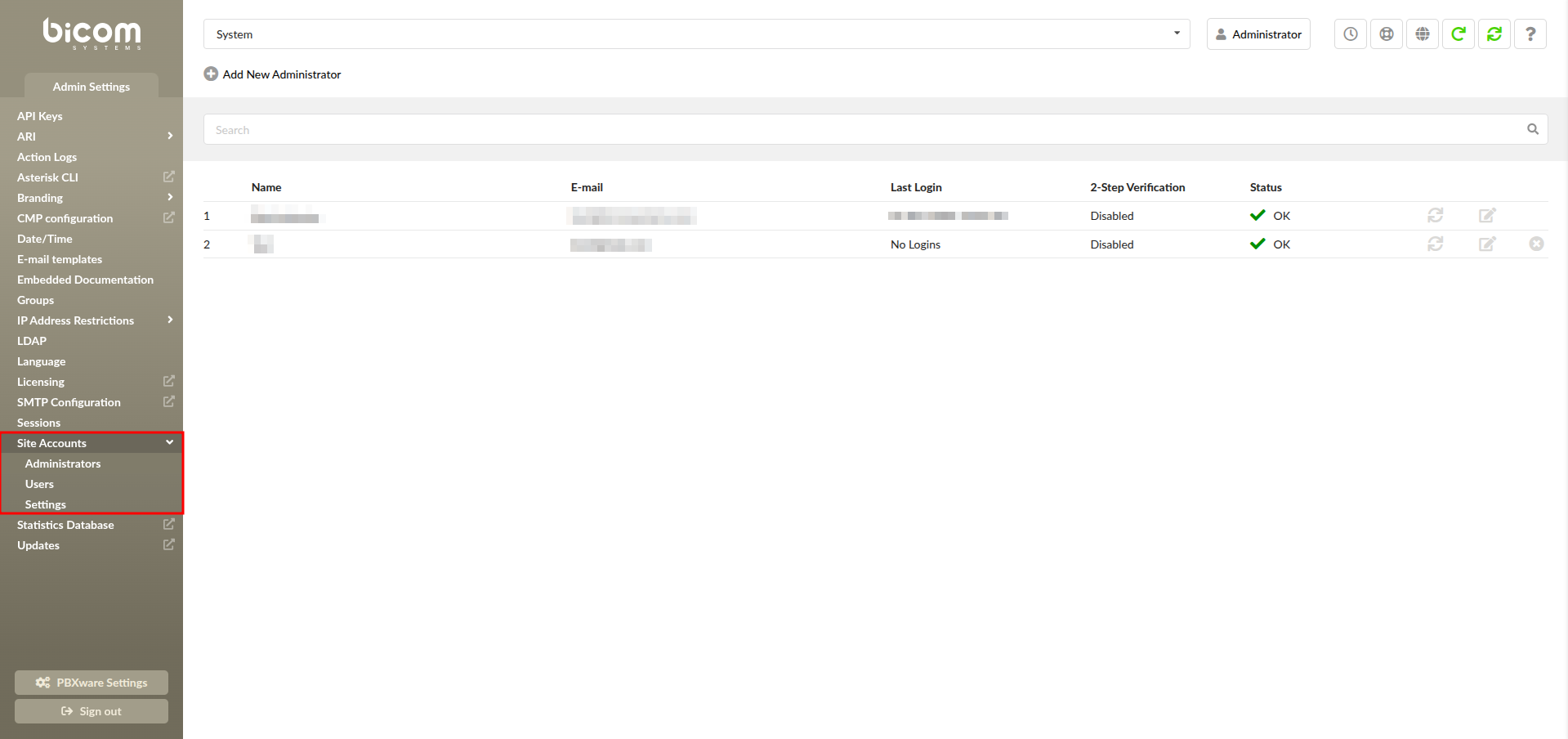Select Settings under Site Accounts
The width and height of the screenshot is (1568, 739).
pyautogui.click(x=45, y=504)
